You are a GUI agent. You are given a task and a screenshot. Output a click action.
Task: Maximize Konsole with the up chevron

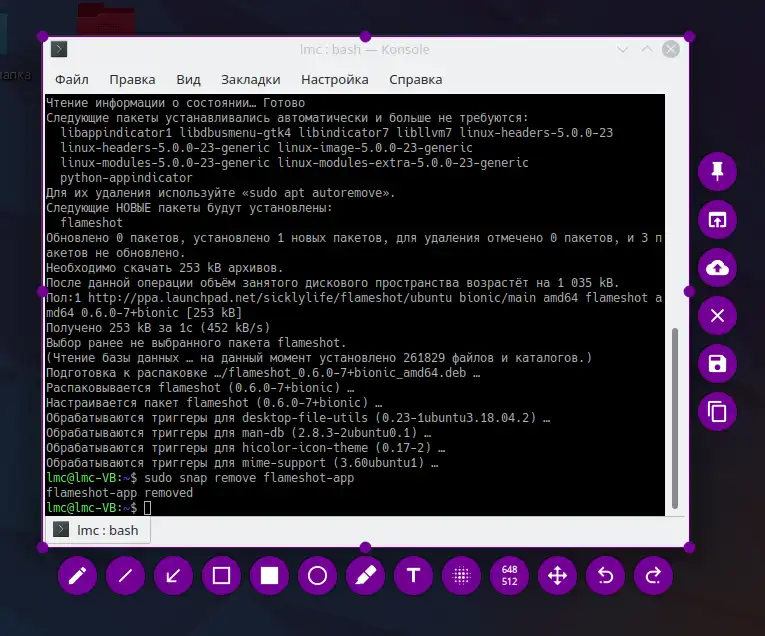pos(647,49)
